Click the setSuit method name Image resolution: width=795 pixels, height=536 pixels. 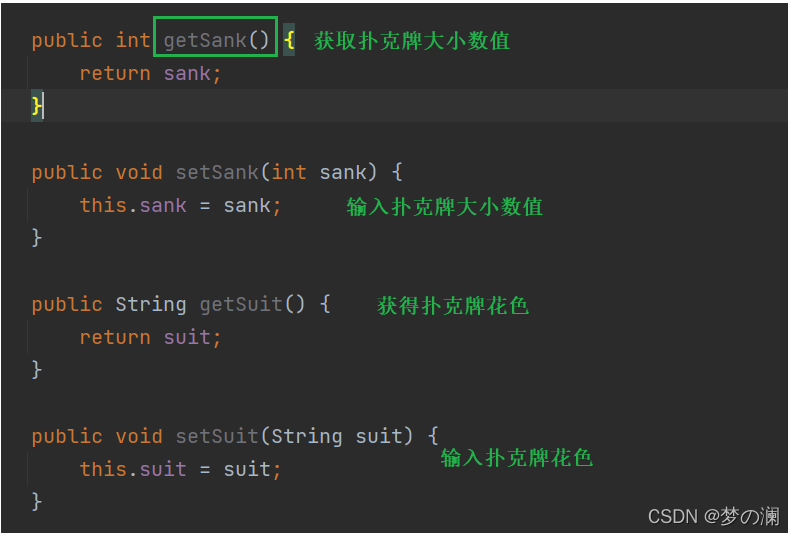tap(218, 436)
